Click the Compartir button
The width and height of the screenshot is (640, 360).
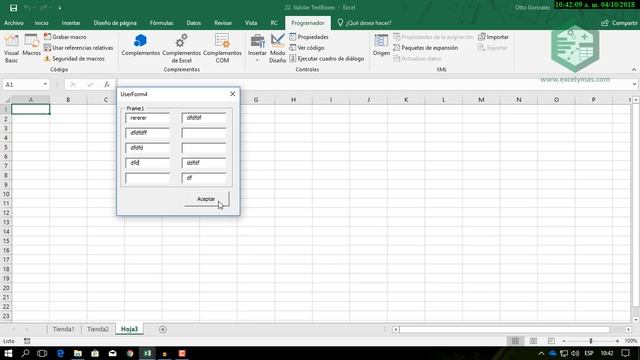click(x=619, y=23)
